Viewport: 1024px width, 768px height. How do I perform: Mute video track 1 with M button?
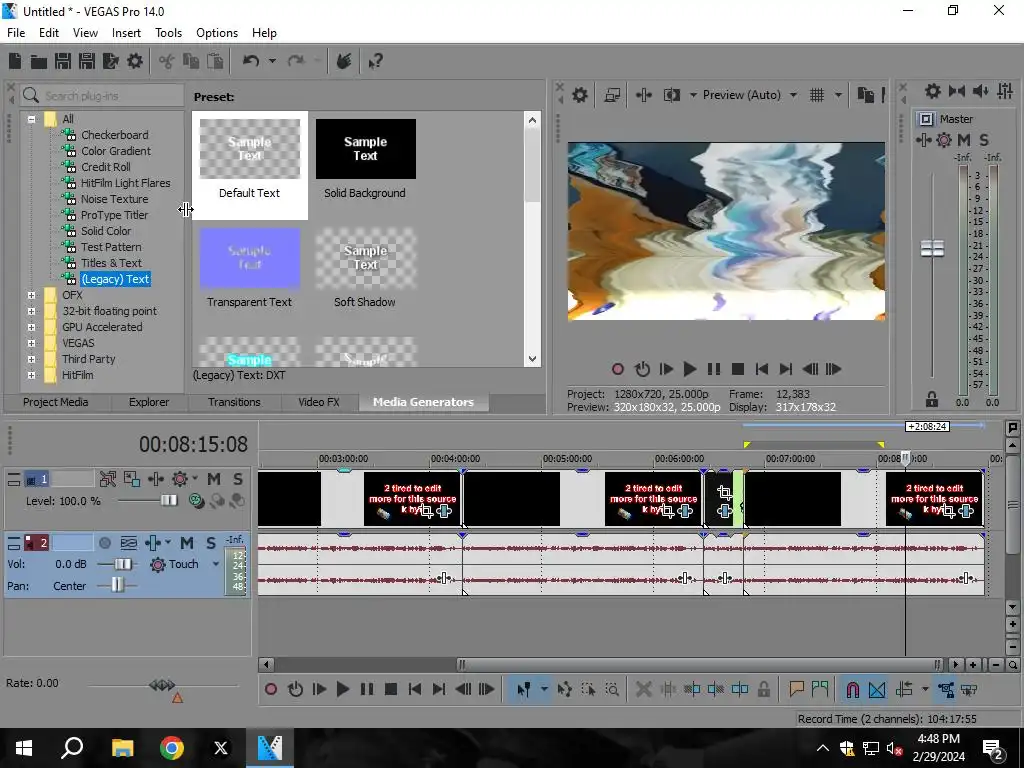coord(214,479)
